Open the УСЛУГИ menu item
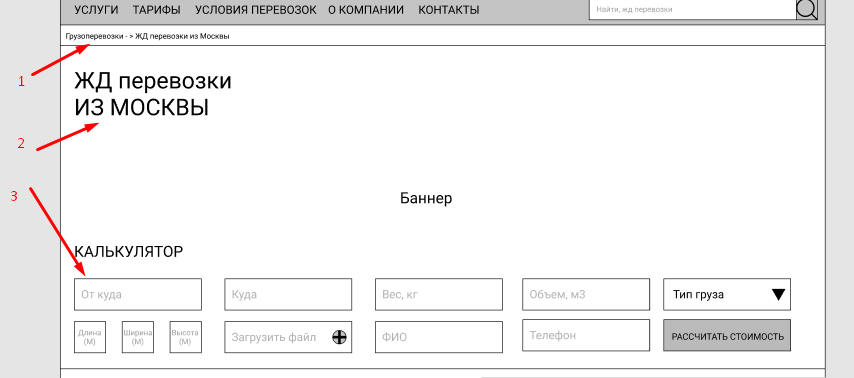This screenshot has height=378, width=854. point(96,10)
